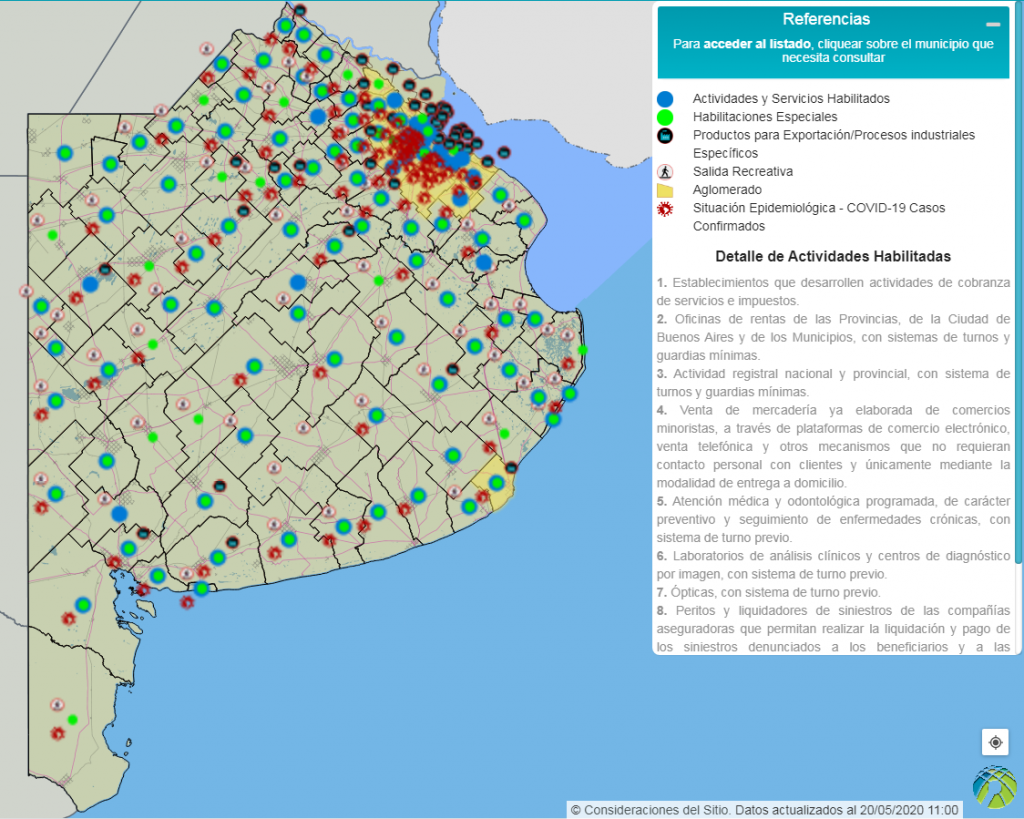Screen dimensions: 1024x819
Task: Click the 'Salida Recreativa' legend label
Action: 743,172
